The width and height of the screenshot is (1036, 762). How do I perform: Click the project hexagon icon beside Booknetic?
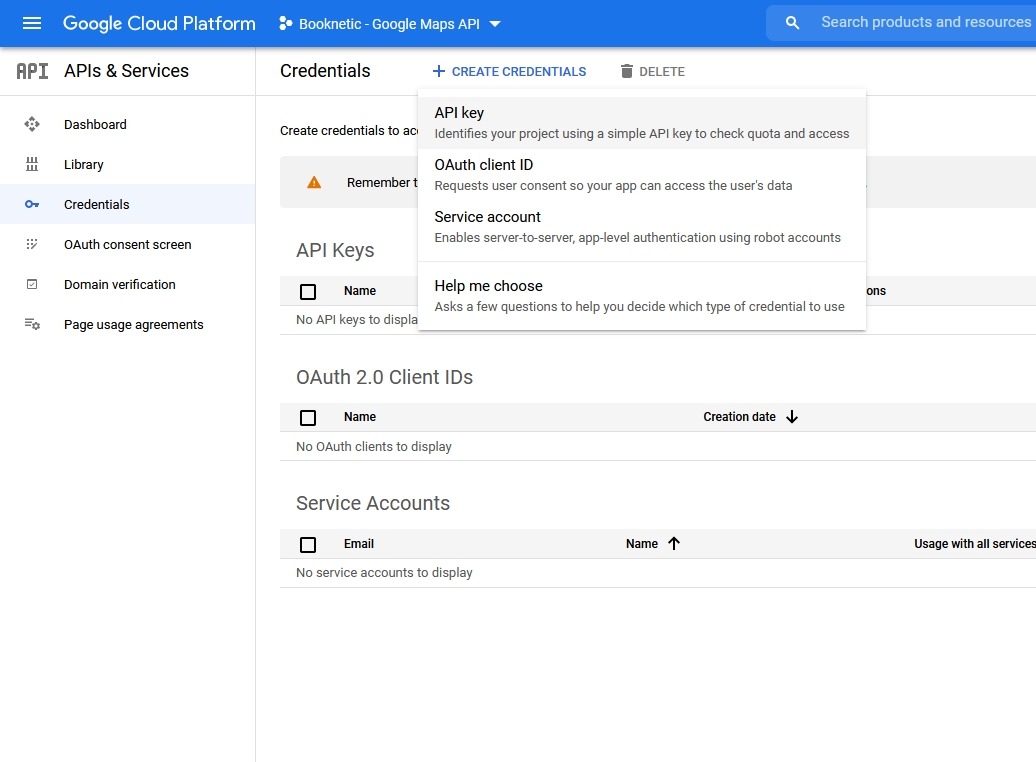(285, 24)
